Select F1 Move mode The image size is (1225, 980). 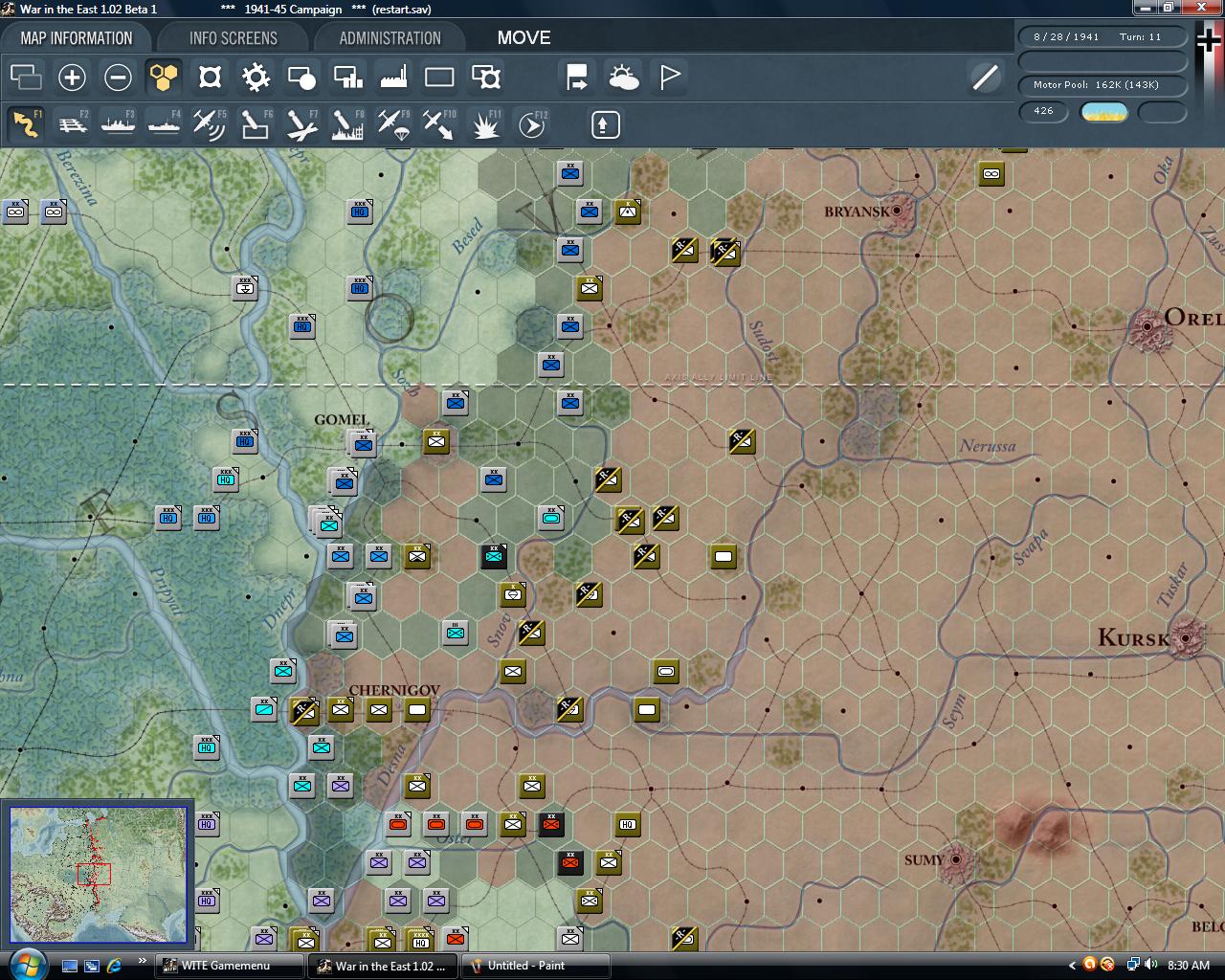click(26, 124)
